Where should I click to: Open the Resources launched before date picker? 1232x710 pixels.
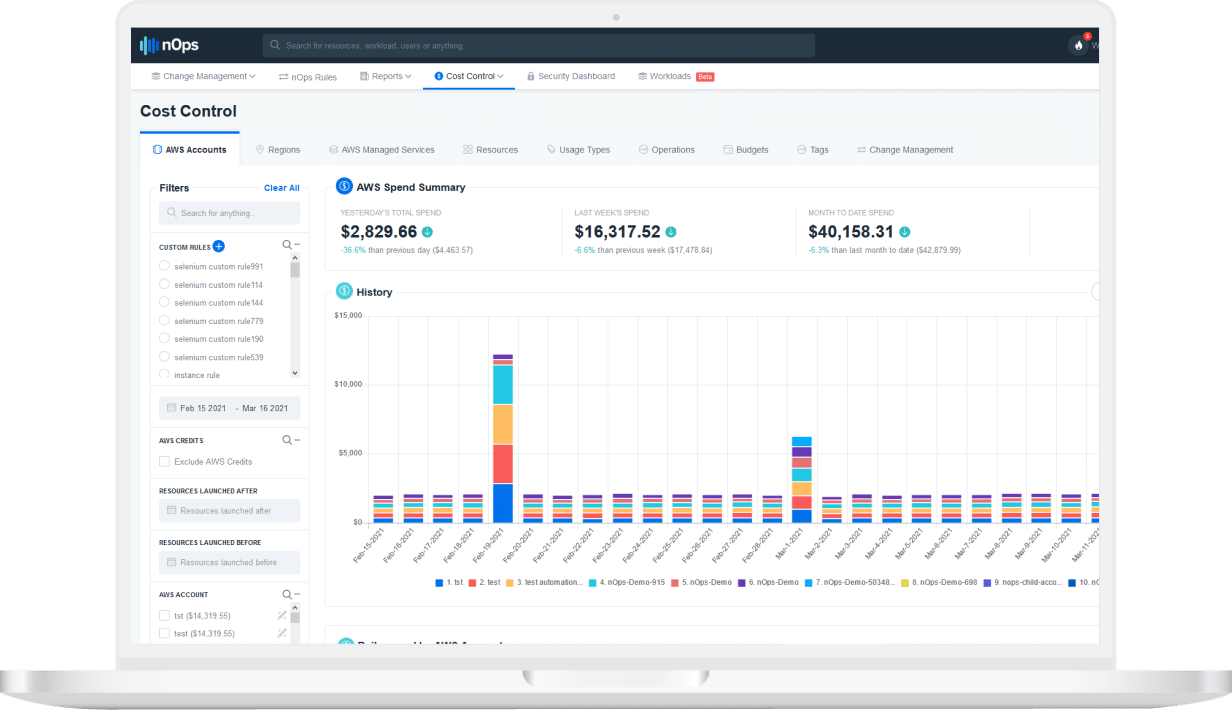point(229,562)
